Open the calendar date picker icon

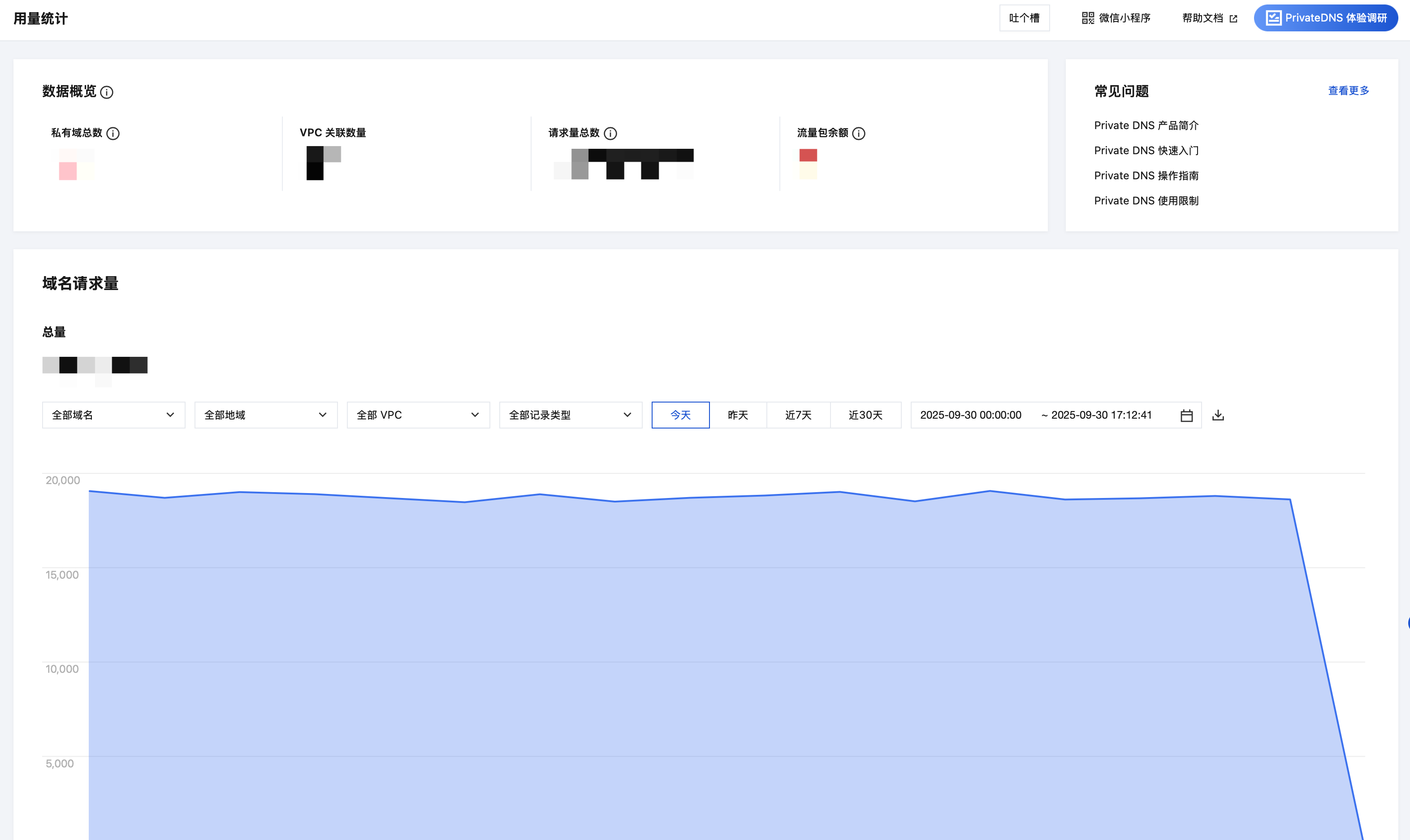tap(1186, 416)
